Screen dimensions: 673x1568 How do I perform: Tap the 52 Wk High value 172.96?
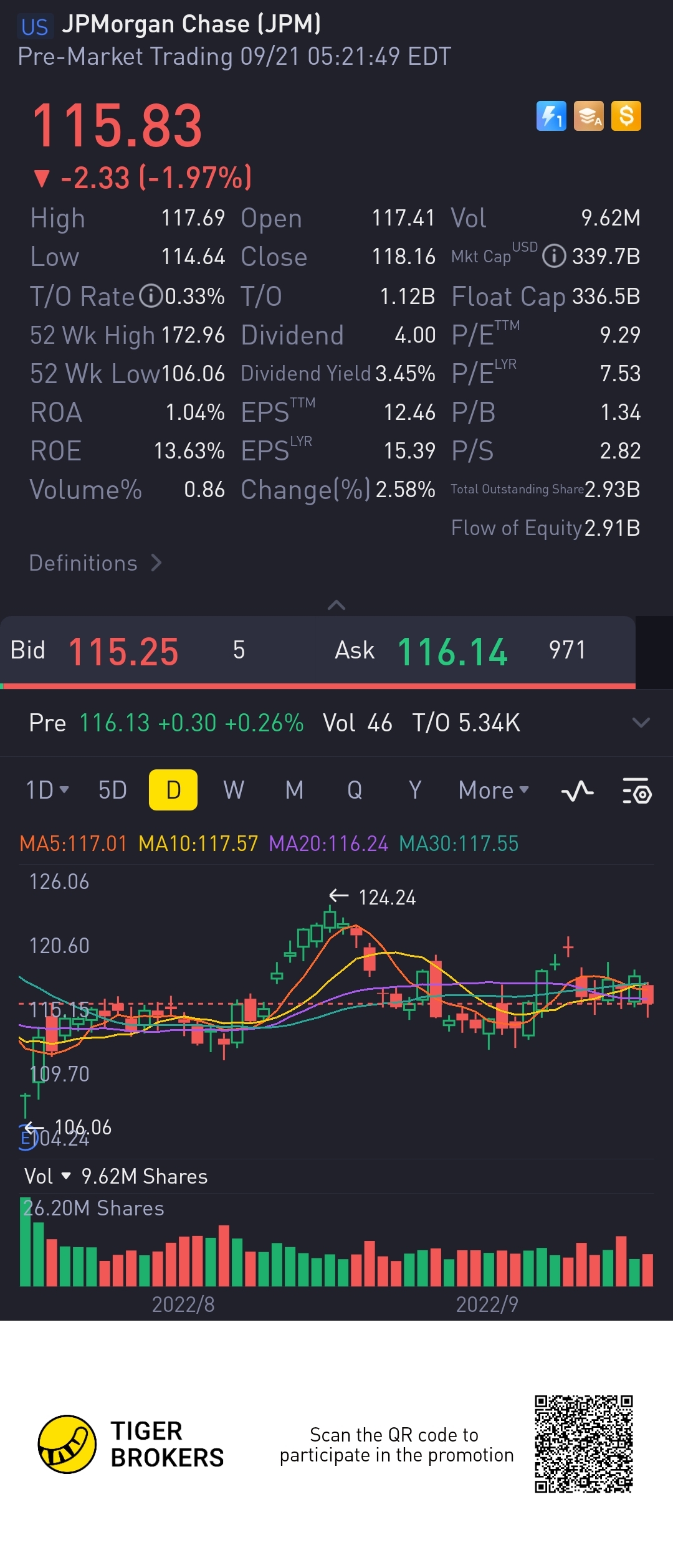193,335
